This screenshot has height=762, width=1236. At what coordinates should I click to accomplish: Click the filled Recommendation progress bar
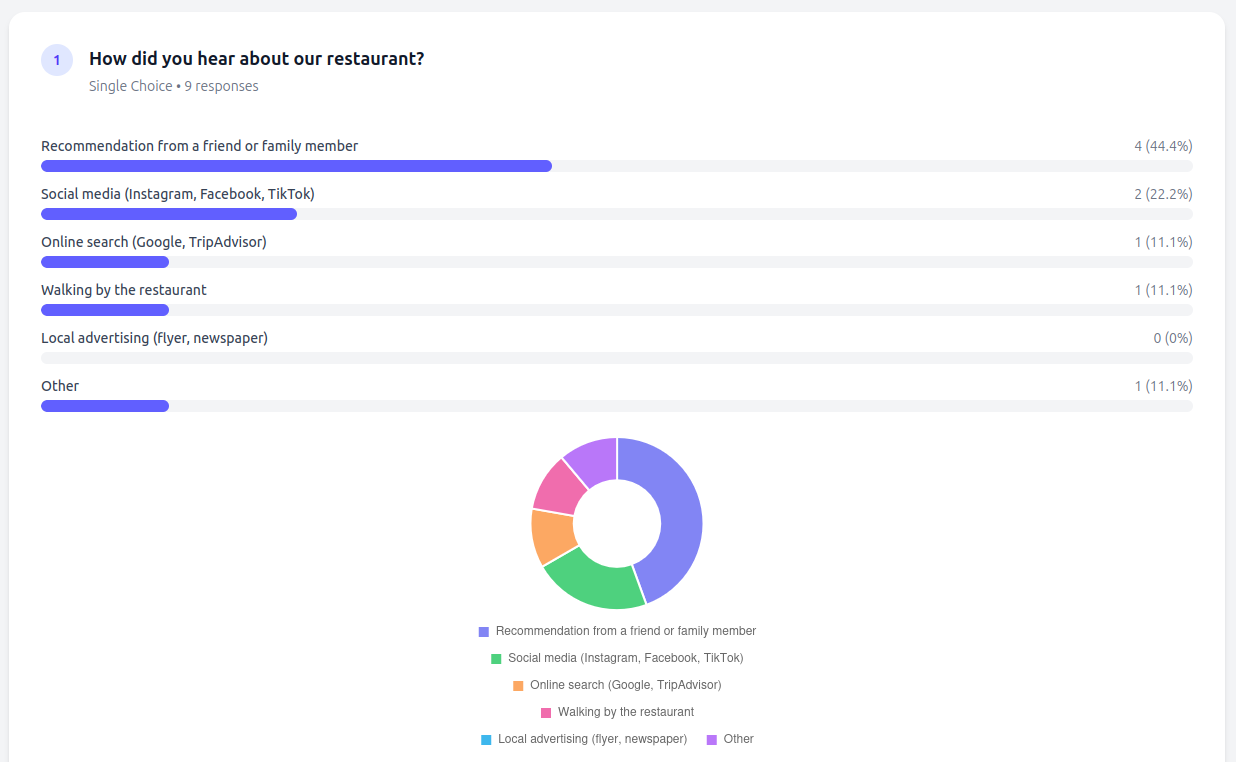click(x=296, y=166)
